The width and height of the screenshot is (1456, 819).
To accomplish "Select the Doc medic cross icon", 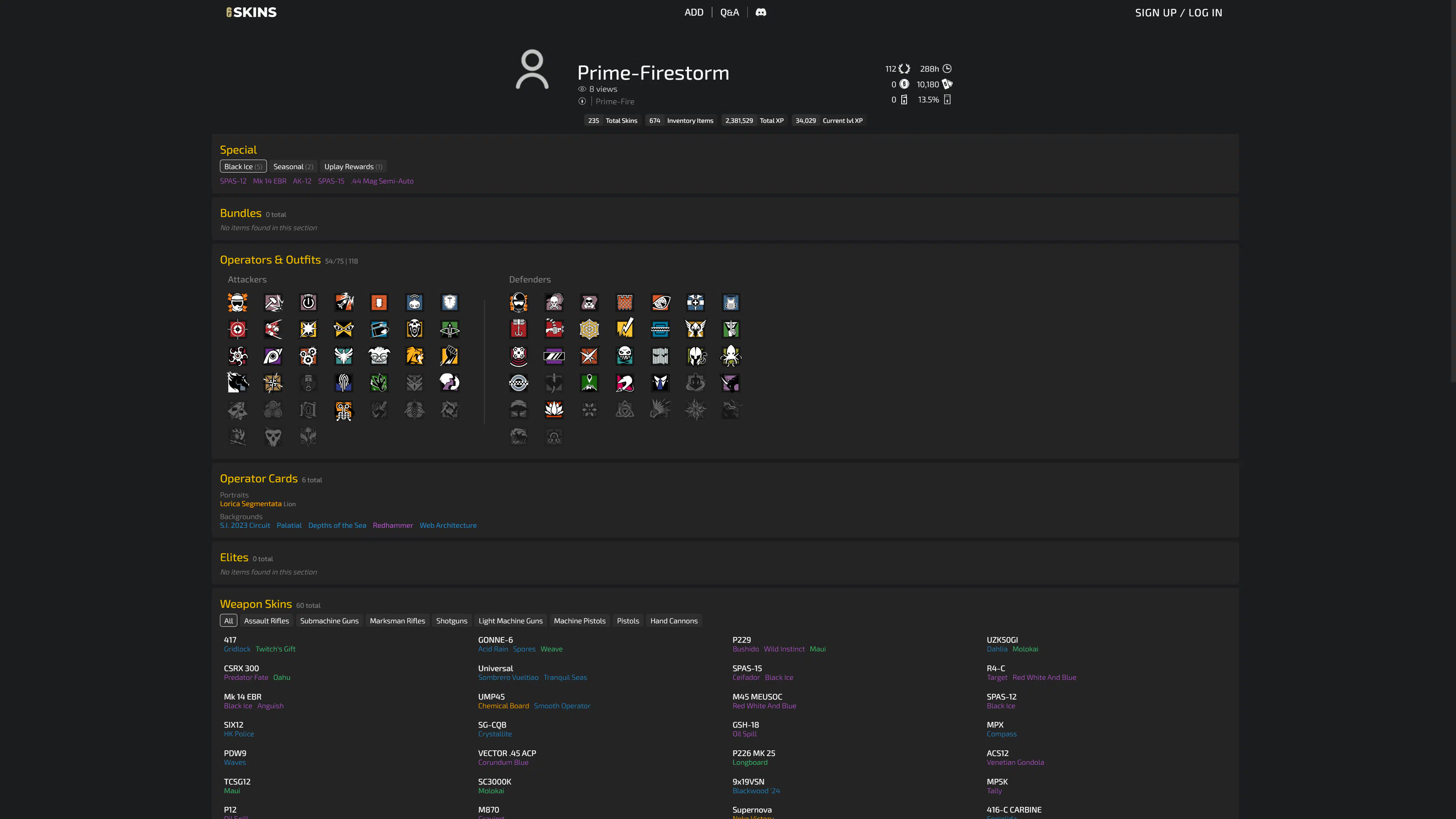I will pyautogui.click(x=695, y=303).
